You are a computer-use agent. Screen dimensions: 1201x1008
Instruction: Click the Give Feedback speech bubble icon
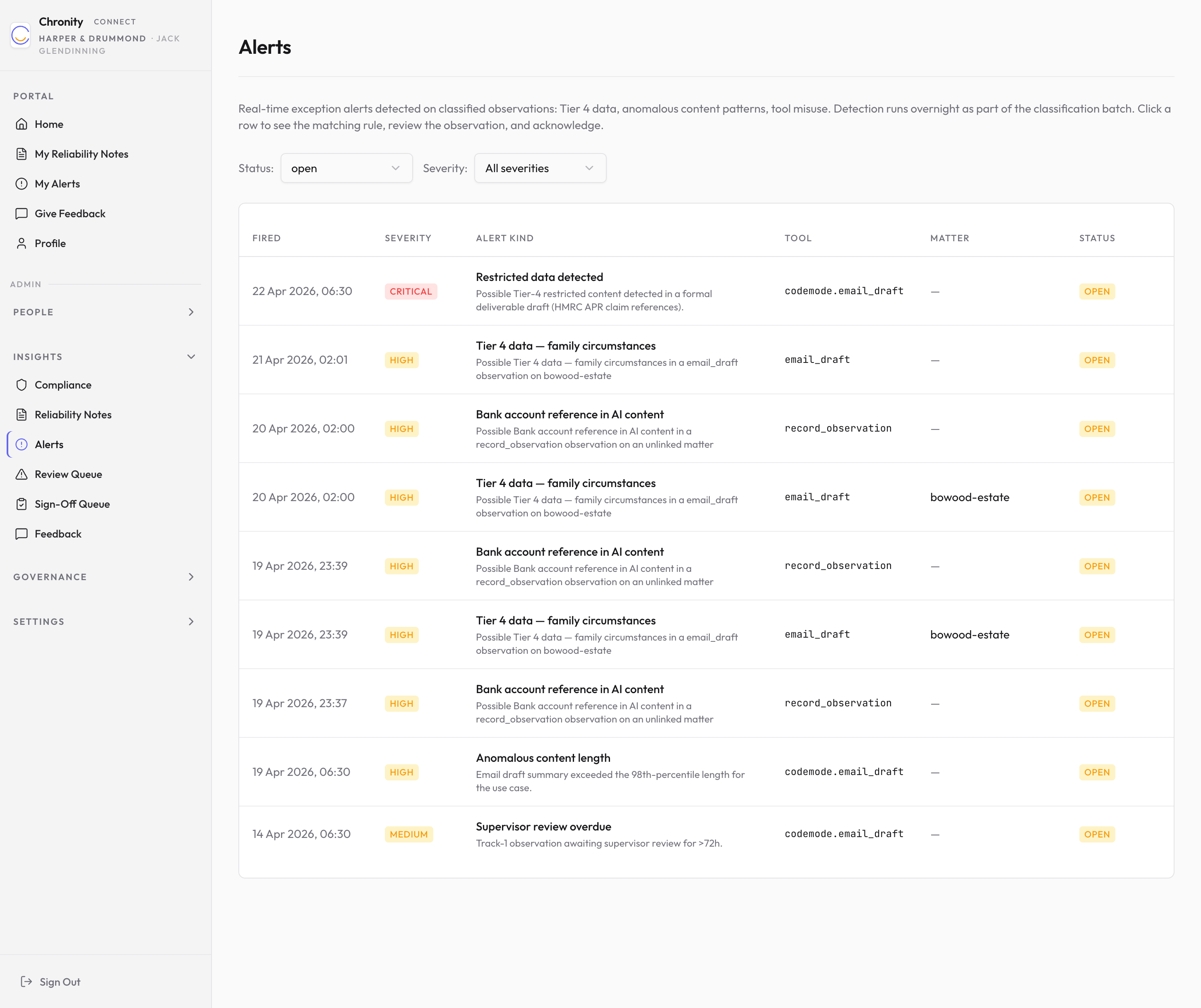pos(21,213)
